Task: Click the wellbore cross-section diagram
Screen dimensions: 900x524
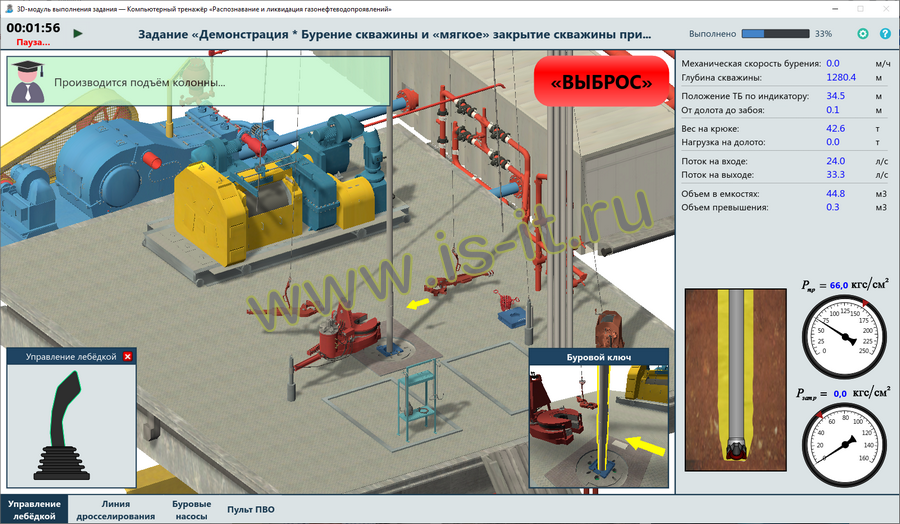Action: click(x=735, y=379)
